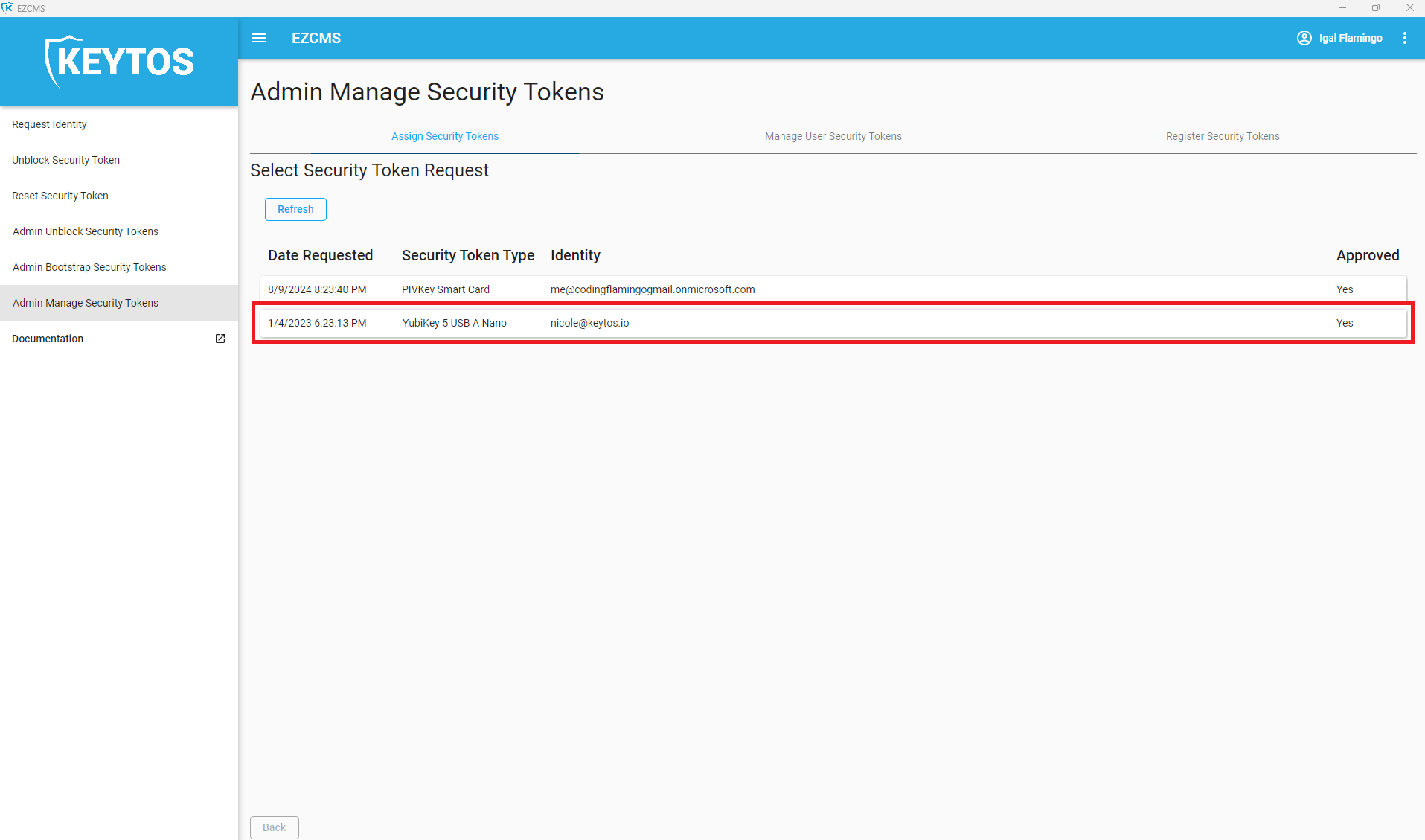The height and width of the screenshot is (840, 1425).
Task: Click the YubiKey 5 USB A Nano cell
Action: 454,323
